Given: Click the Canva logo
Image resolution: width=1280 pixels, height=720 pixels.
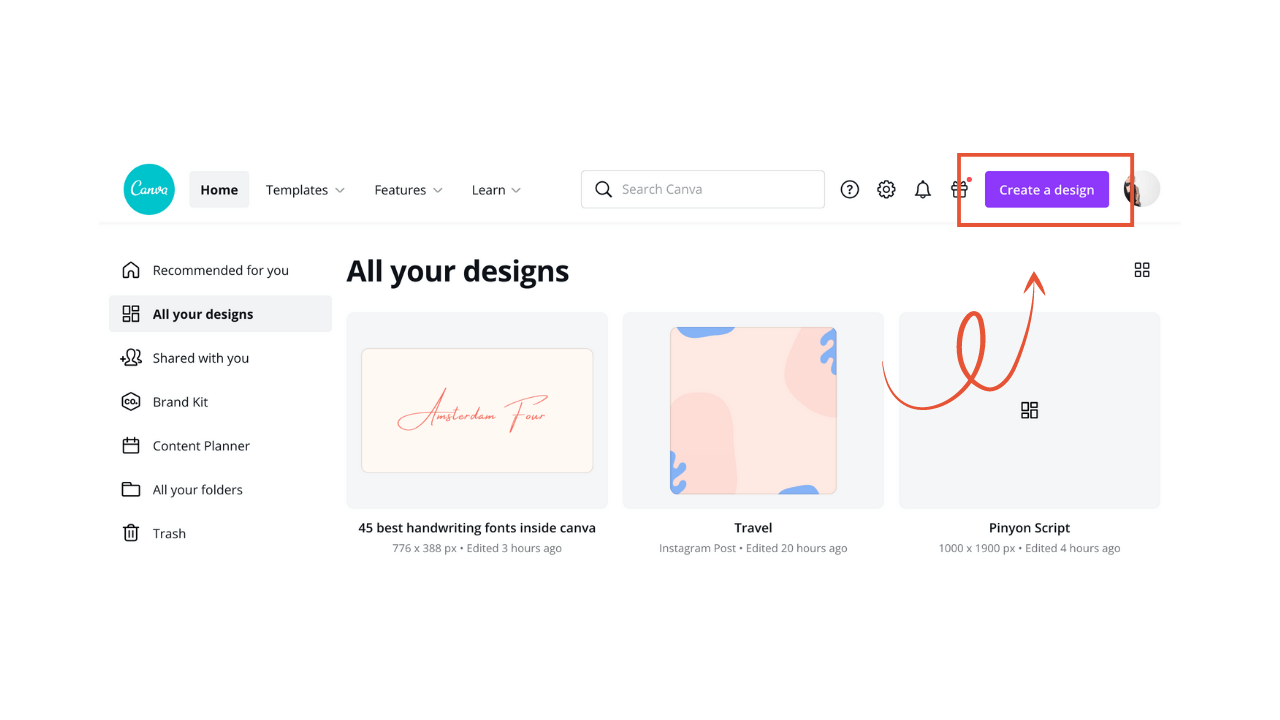Looking at the screenshot, I should [148, 189].
